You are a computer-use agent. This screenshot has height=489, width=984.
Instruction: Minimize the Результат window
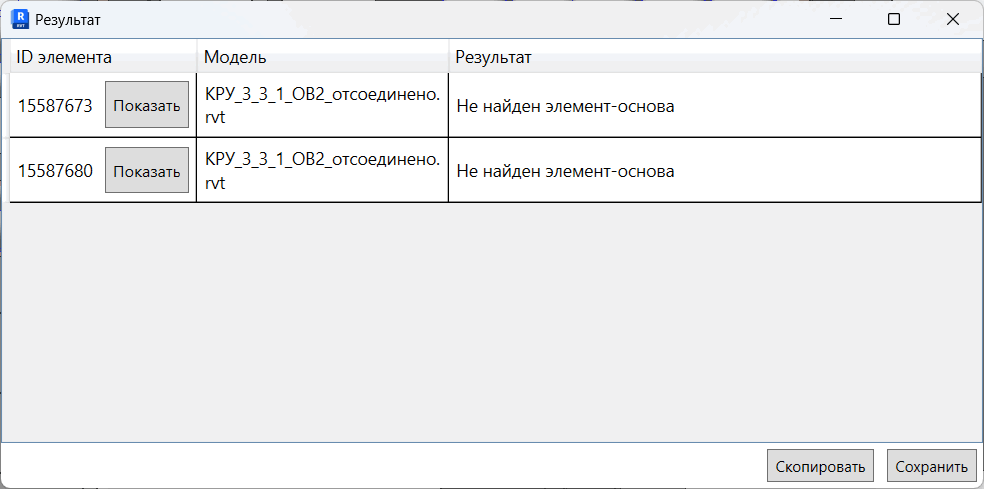click(836, 19)
